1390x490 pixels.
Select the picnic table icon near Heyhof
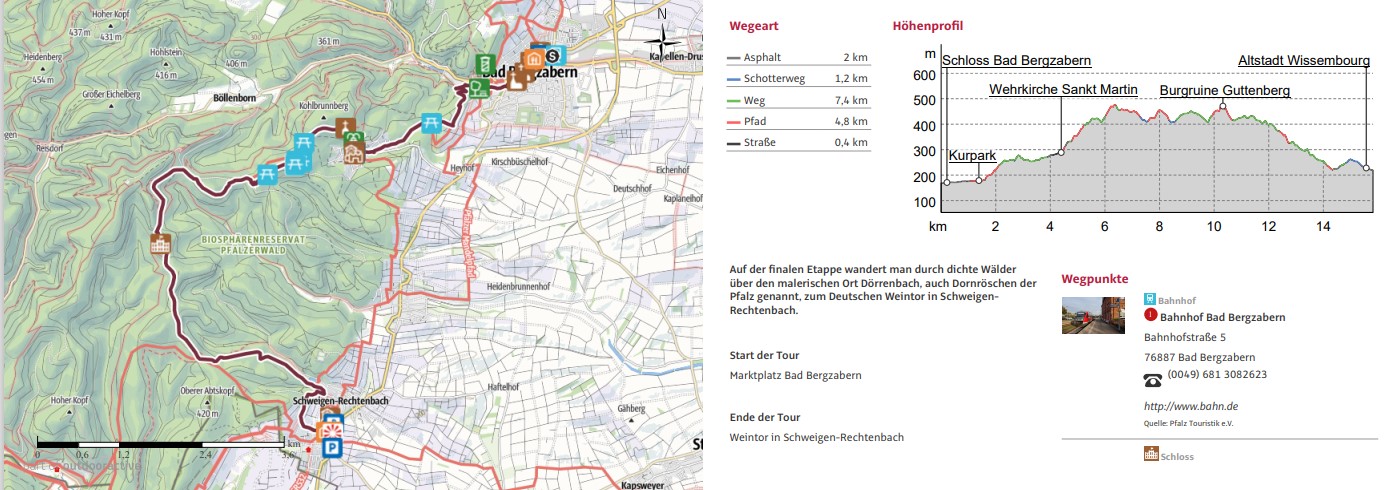431,123
